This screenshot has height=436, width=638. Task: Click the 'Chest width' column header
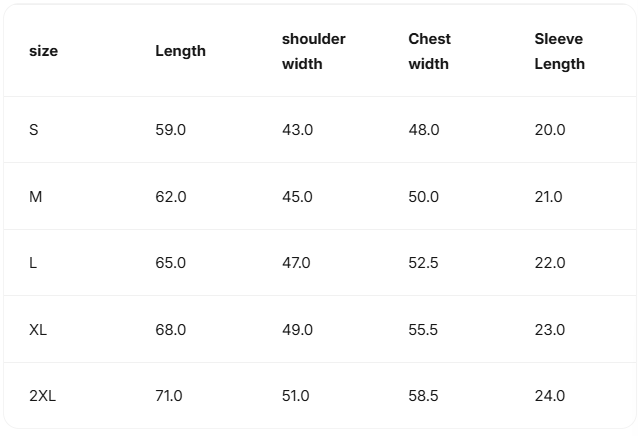[429, 51]
